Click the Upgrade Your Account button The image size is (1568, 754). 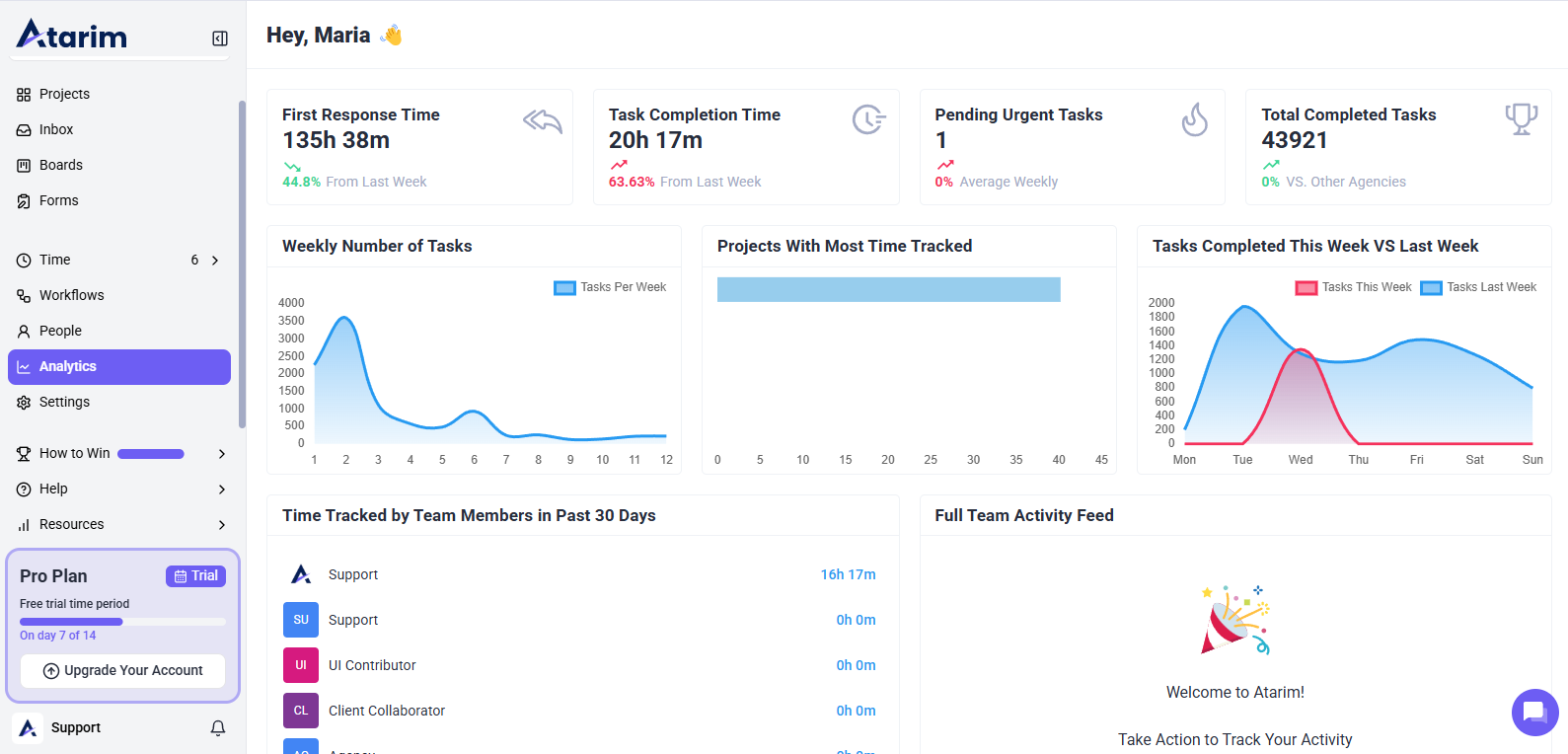123,670
